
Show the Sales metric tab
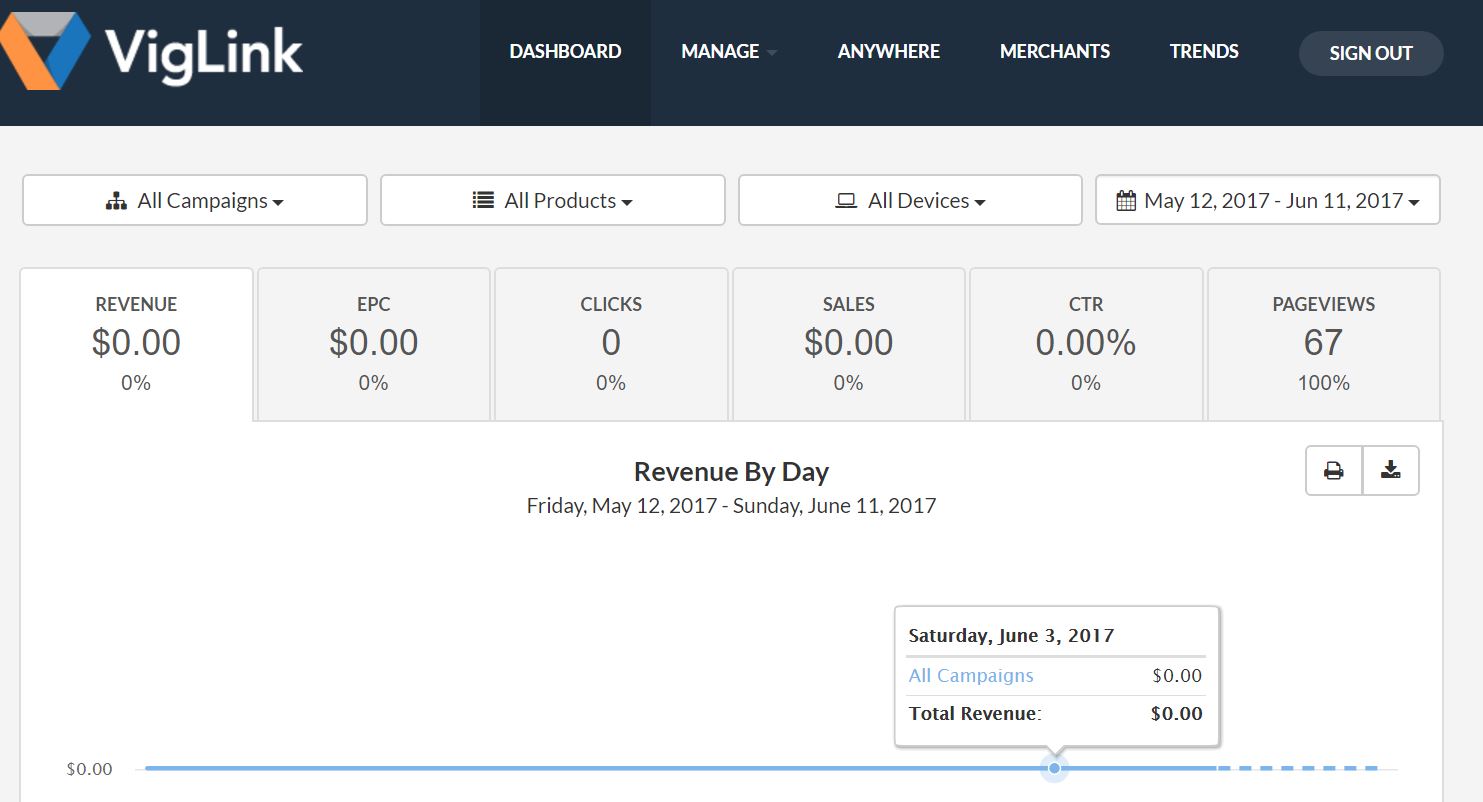(x=849, y=343)
